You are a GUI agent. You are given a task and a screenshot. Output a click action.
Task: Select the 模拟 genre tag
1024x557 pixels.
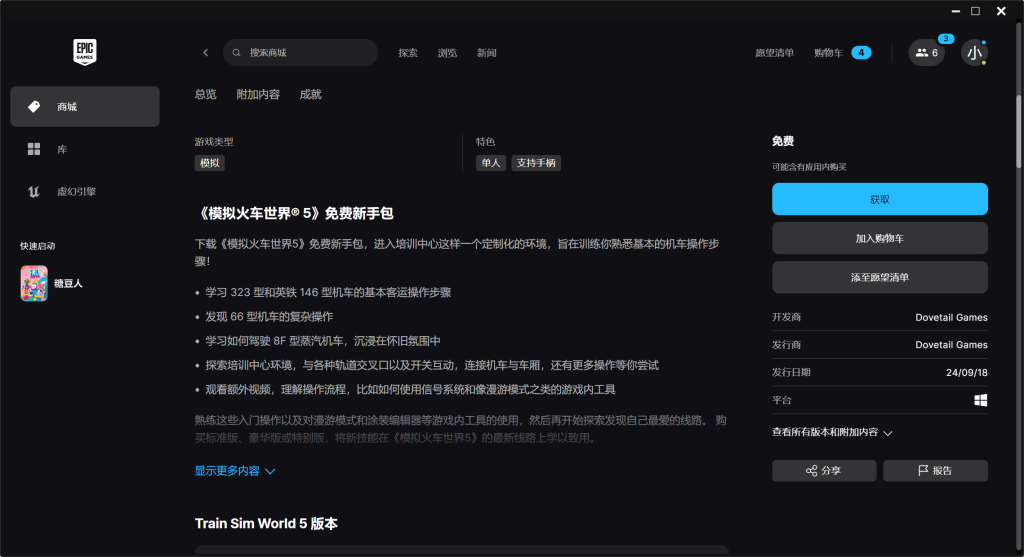[210, 163]
